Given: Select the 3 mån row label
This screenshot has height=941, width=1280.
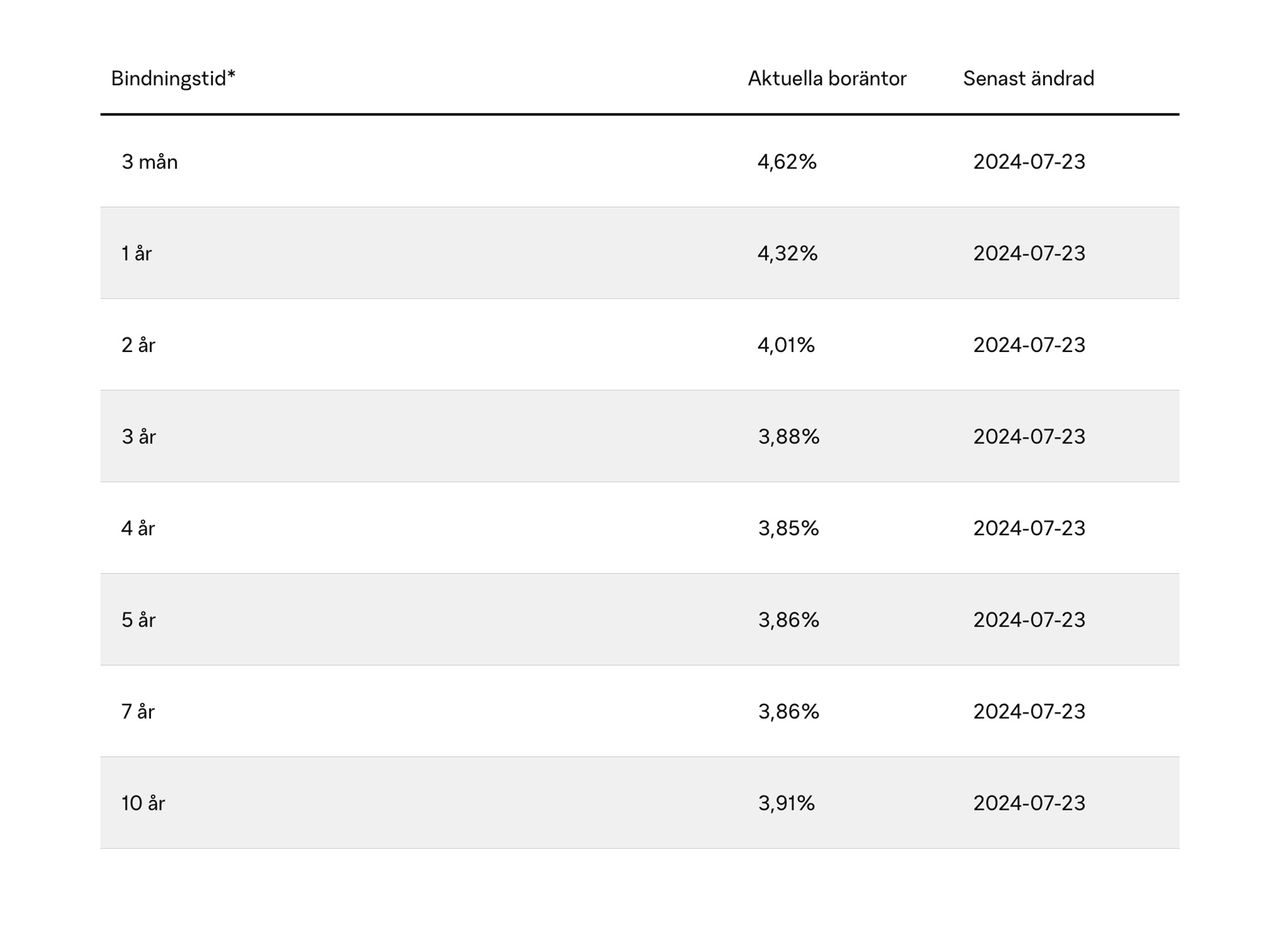Looking at the screenshot, I should click(x=150, y=162).
